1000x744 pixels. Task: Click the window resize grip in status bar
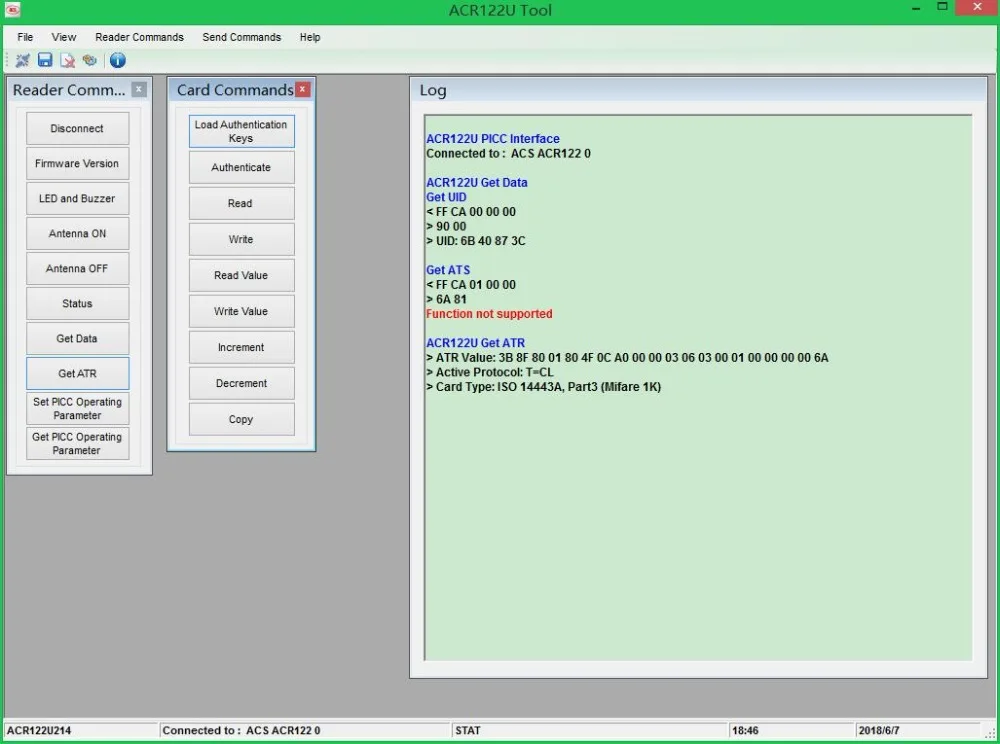[990, 734]
